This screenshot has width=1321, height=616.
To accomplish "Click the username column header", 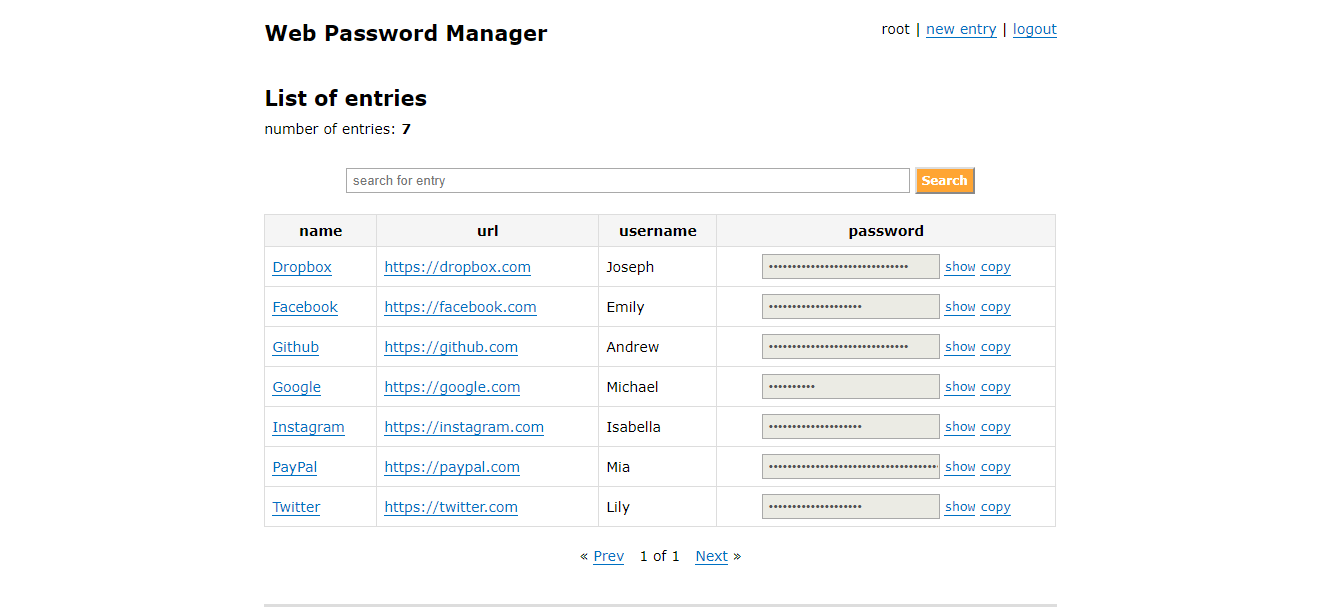I will (x=658, y=231).
